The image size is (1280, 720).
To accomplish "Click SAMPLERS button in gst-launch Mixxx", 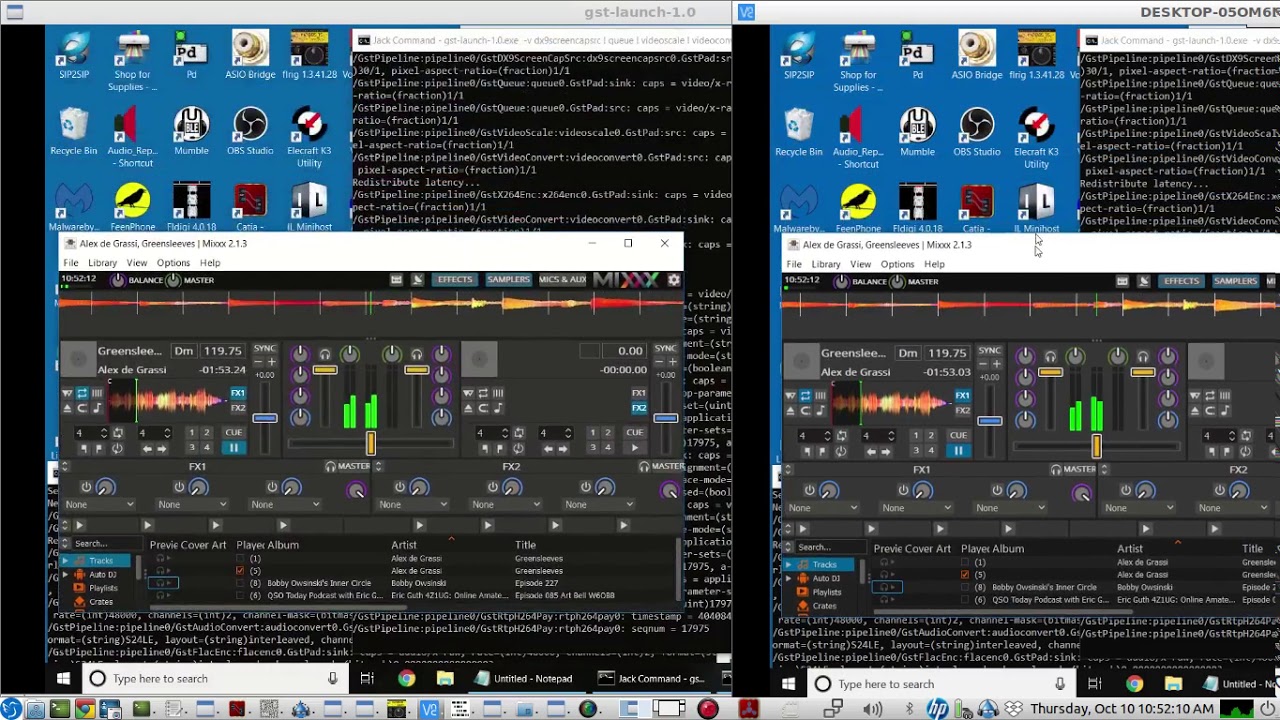I will (x=508, y=280).
